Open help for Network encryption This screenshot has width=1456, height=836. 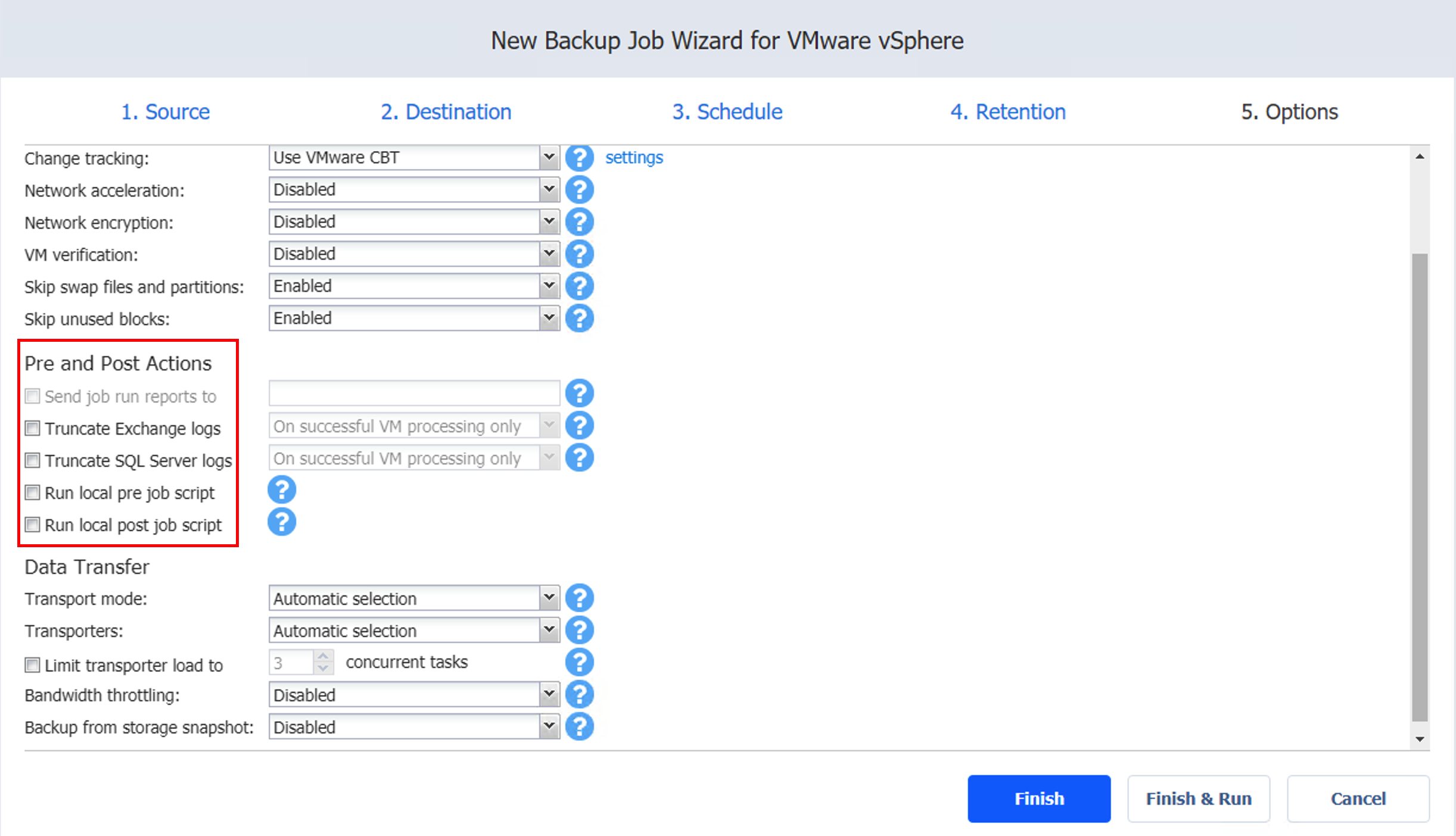579,222
